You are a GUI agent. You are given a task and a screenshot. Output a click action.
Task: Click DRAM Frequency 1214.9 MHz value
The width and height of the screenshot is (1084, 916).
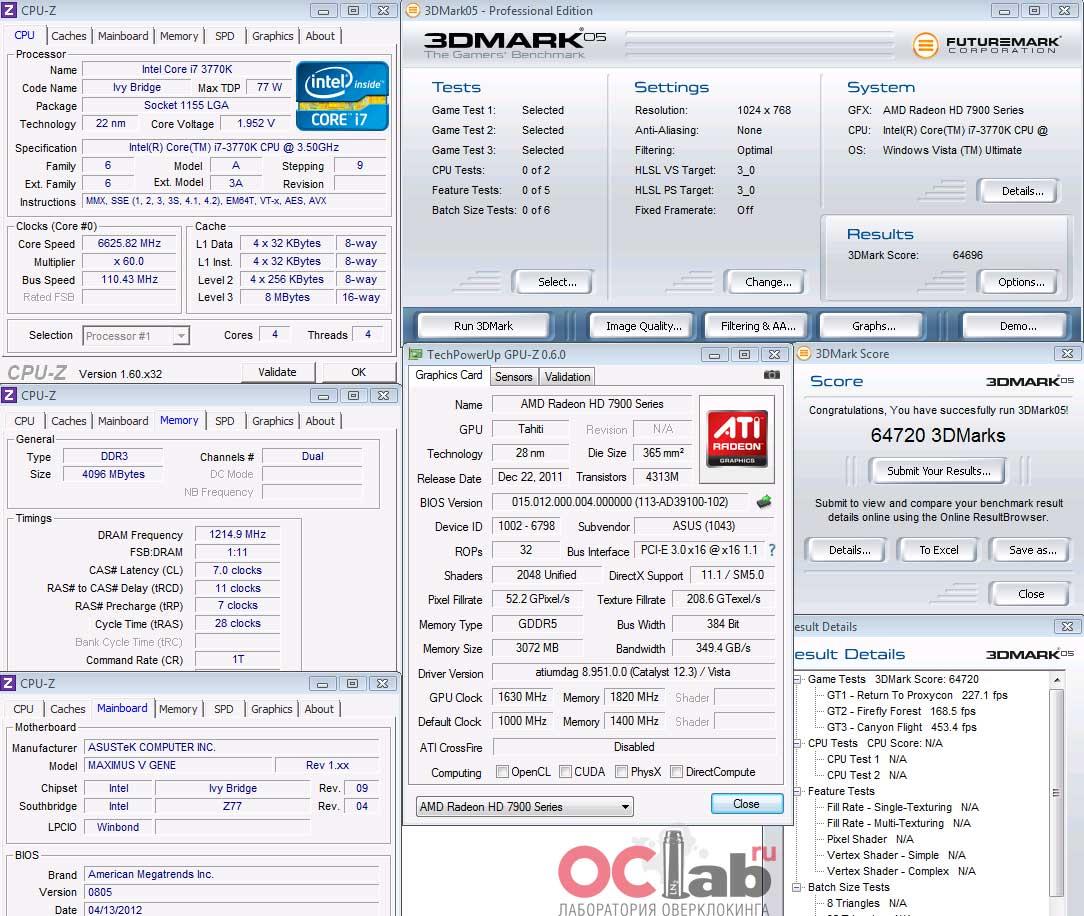point(237,534)
